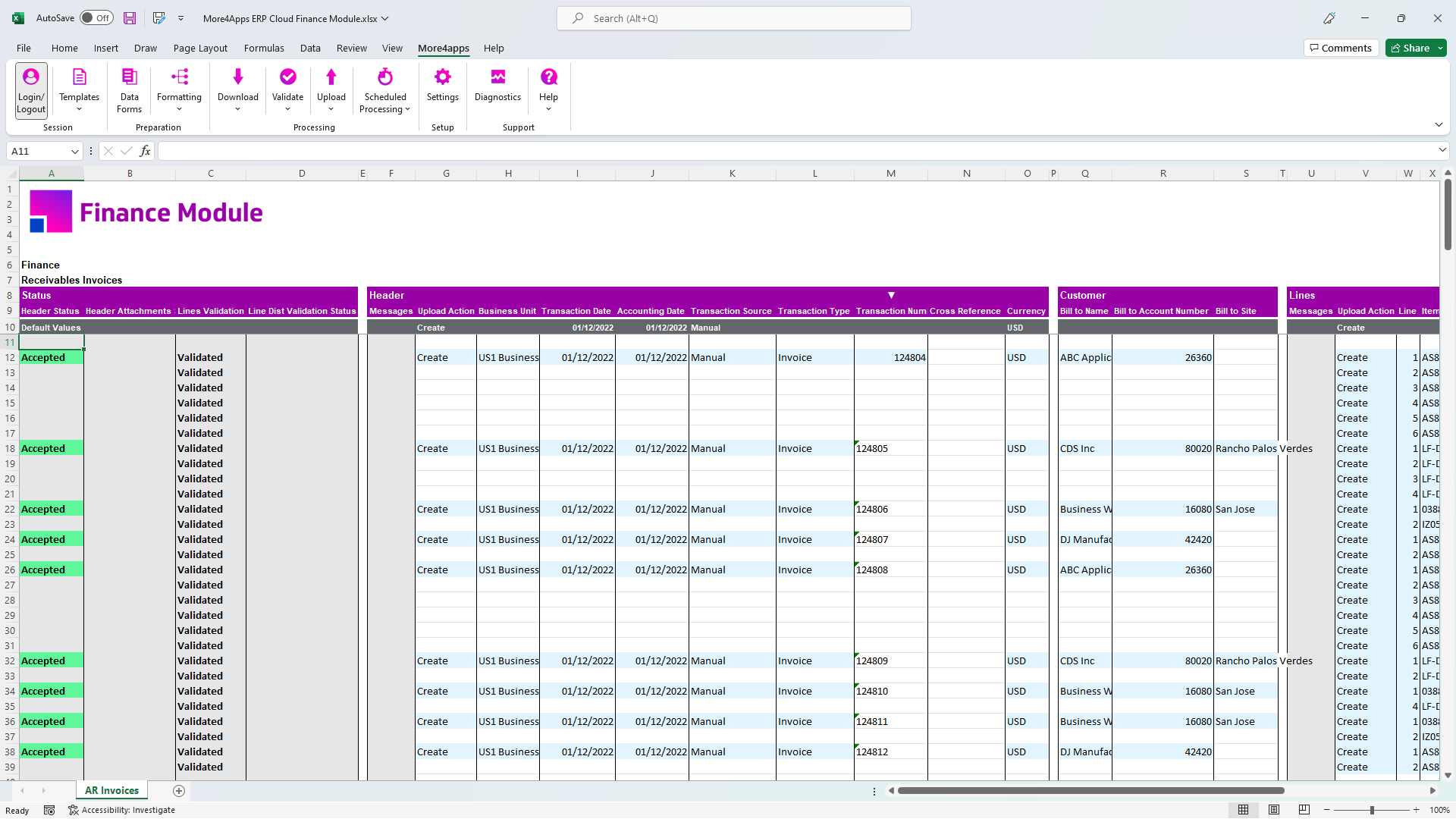Select column M header
The height and width of the screenshot is (819, 1456).
[891, 174]
